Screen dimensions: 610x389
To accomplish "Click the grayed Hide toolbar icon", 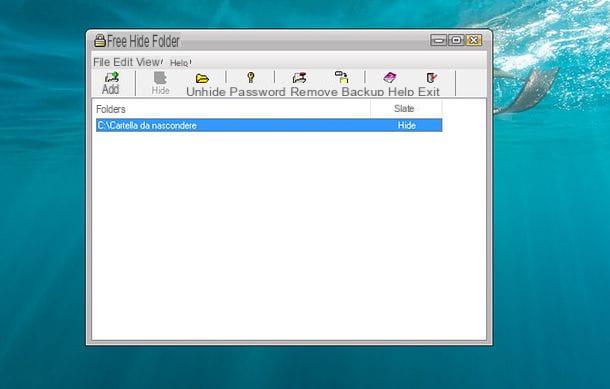I will coord(160,78).
